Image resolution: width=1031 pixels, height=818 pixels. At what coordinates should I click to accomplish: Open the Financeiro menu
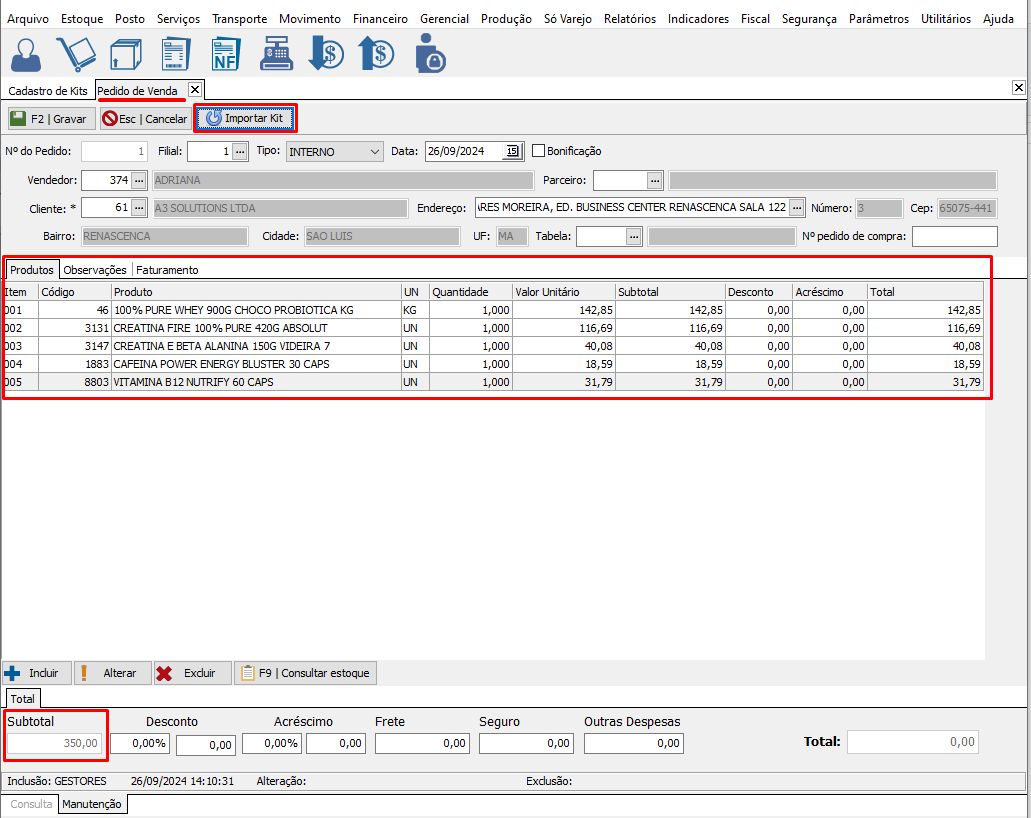point(380,19)
